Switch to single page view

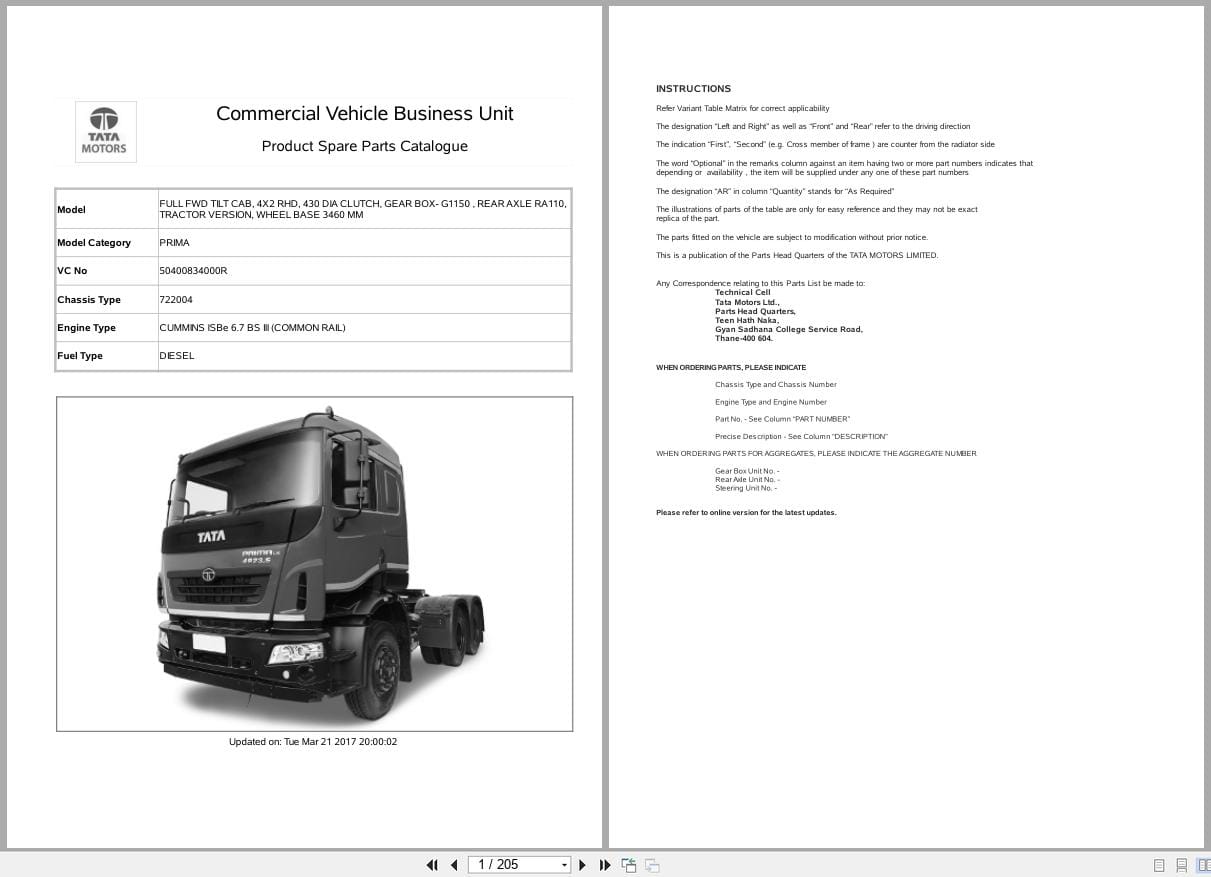1159,866
